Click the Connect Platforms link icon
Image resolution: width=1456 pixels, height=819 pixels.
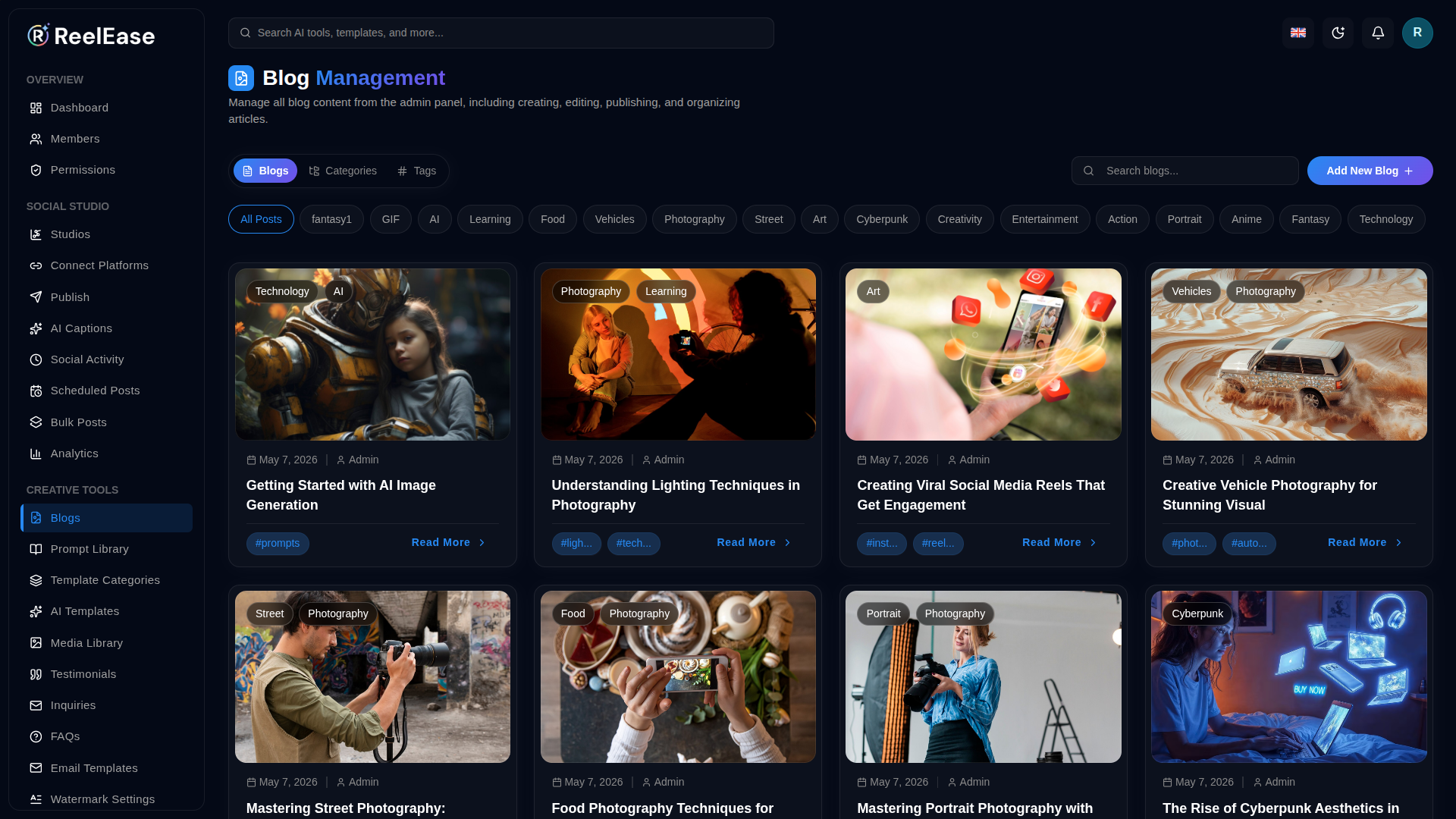pyautogui.click(x=36, y=265)
